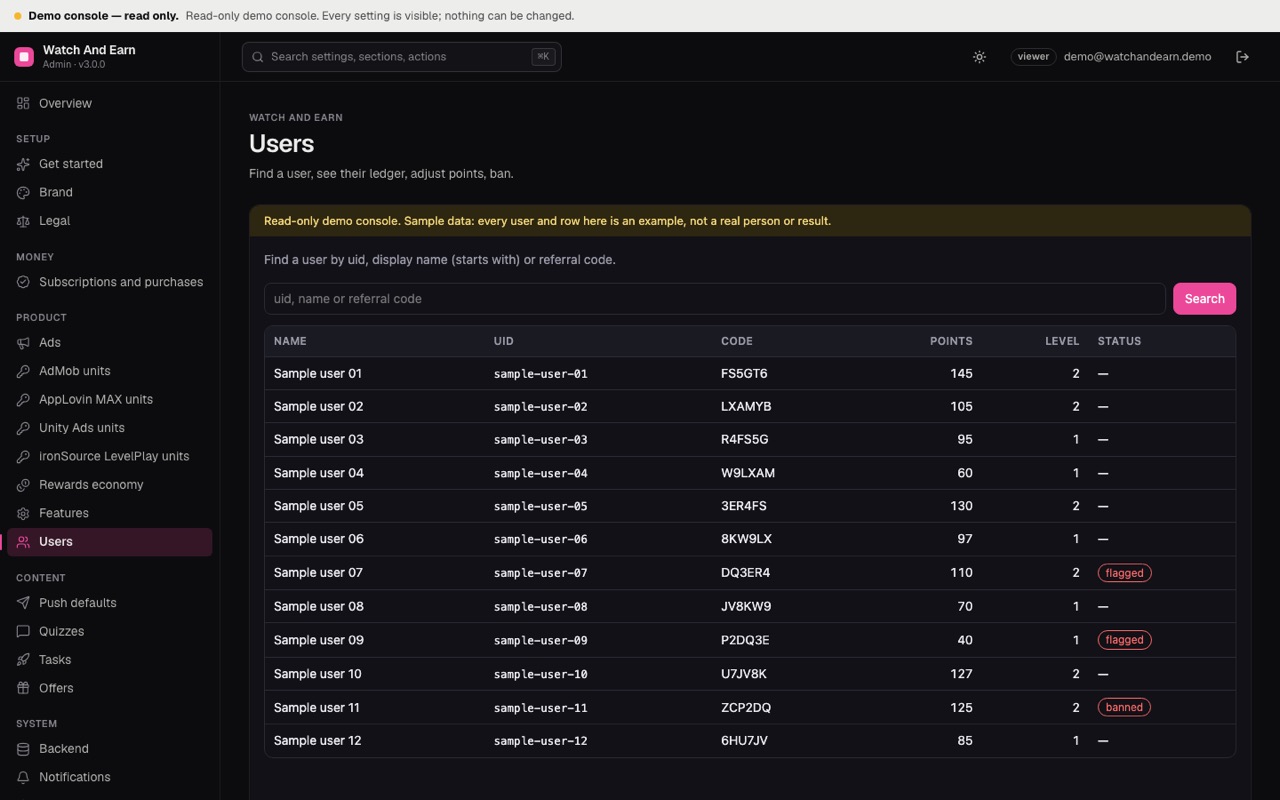Viewport: 1280px width, 800px height.
Task: Click the Brand palette icon
Action: [x=23, y=192]
